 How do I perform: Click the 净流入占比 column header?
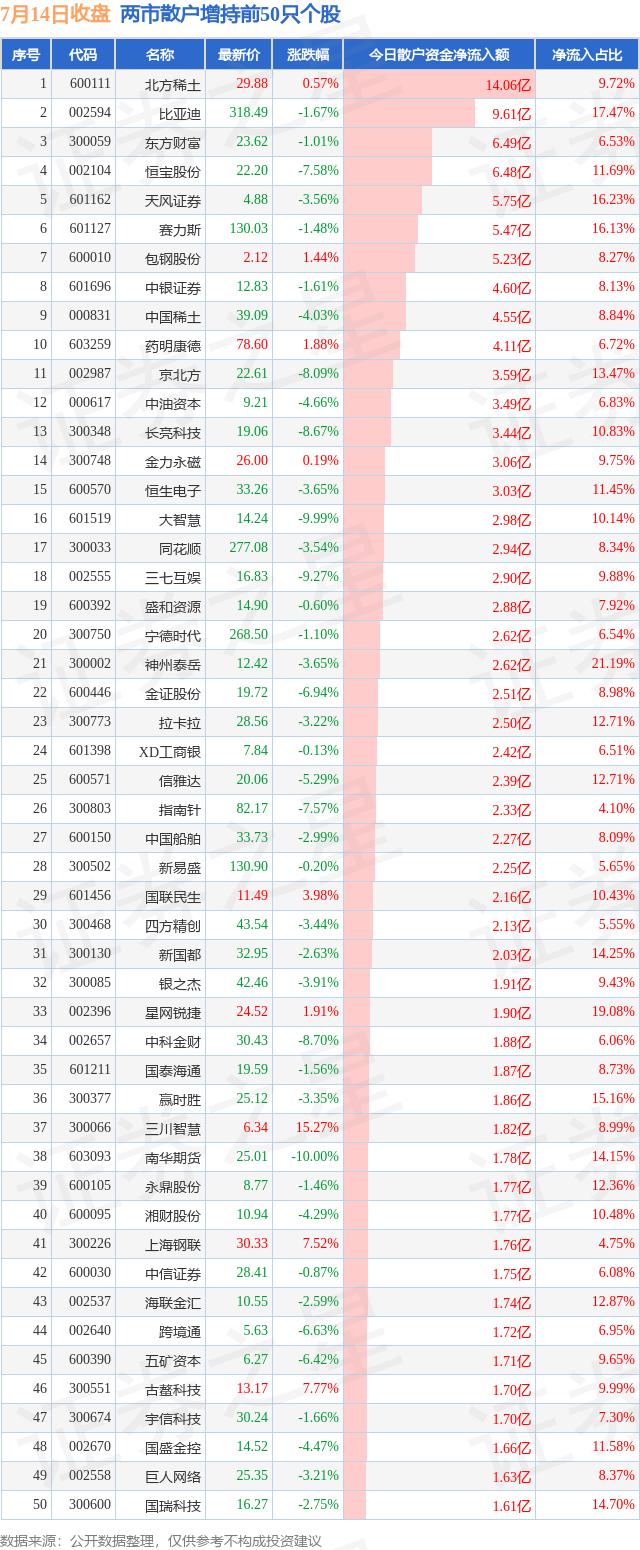[x=587, y=55]
